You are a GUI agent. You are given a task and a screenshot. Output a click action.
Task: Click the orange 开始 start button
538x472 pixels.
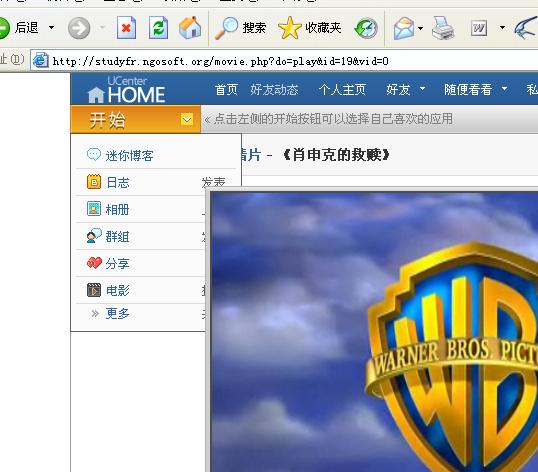tap(135, 119)
